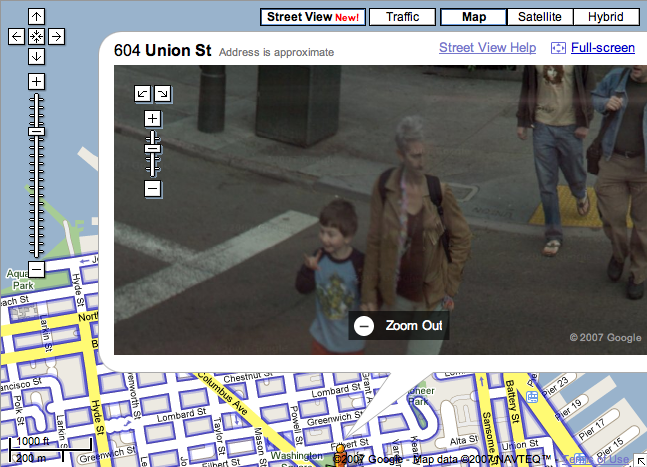The height and width of the screenshot is (467, 647).
Task: Toggle the Street View overlay button
Action: click(x=312, y=17)
